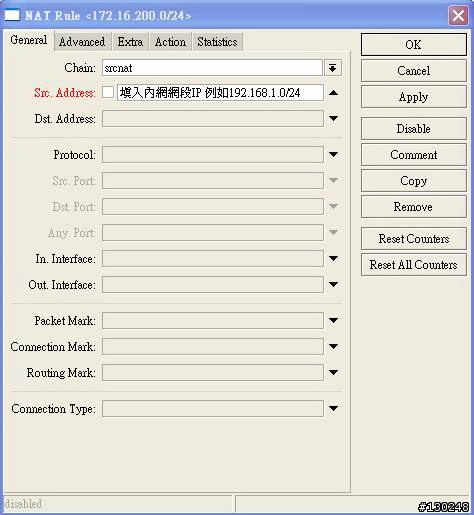Click the Connection Type empty field
The height and width of the screenshot is (515, 474).
click(213, 409)
